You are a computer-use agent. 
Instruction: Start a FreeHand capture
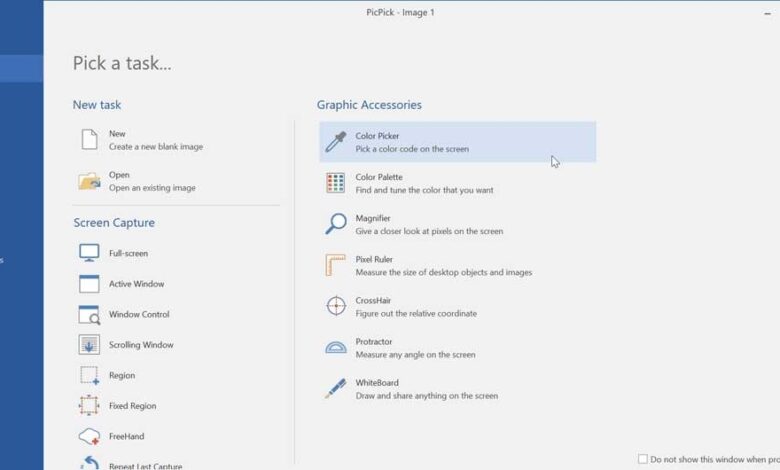click(x=89, y=436)
